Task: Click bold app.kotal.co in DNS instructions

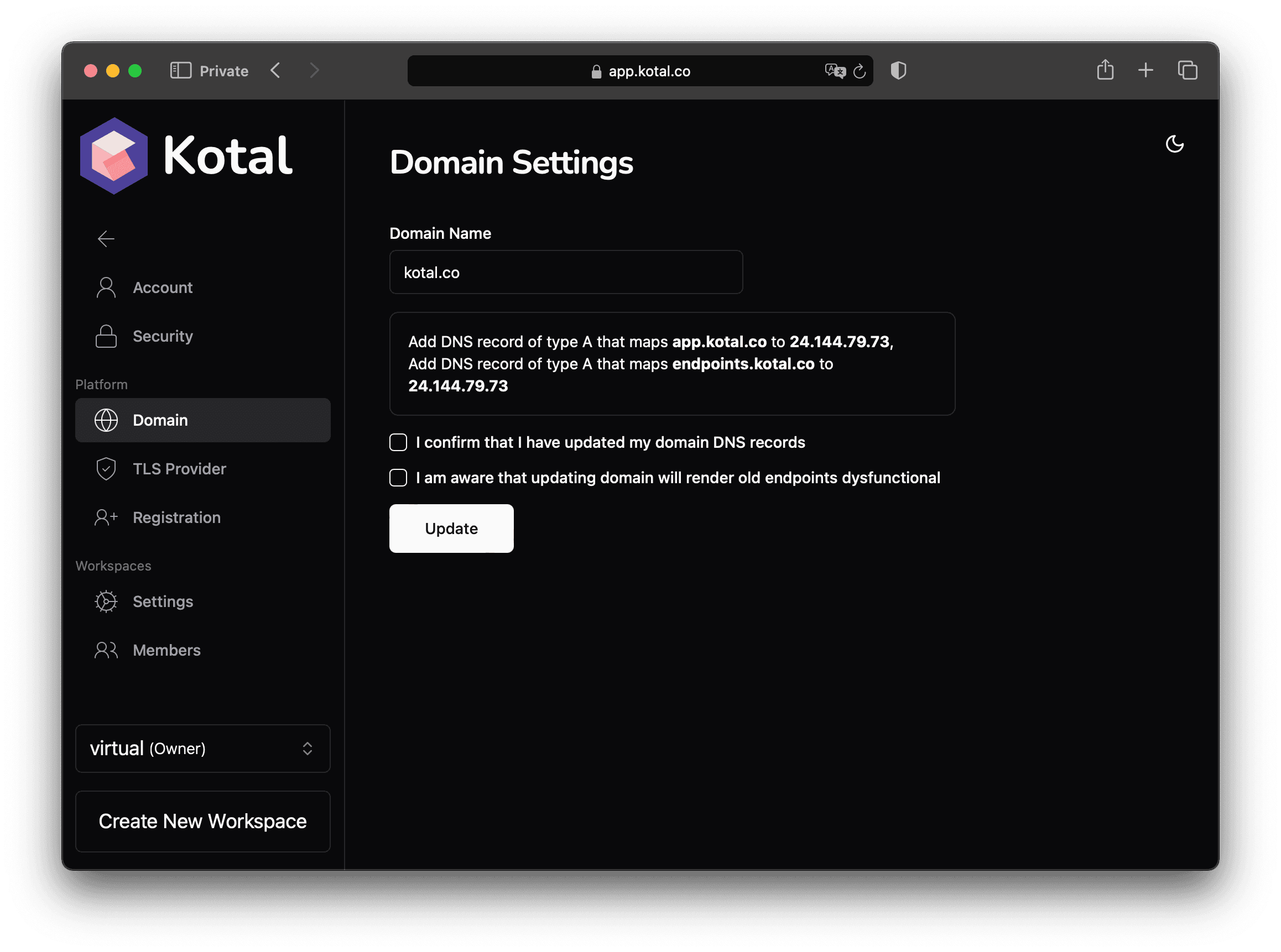Action: [720, 342]
